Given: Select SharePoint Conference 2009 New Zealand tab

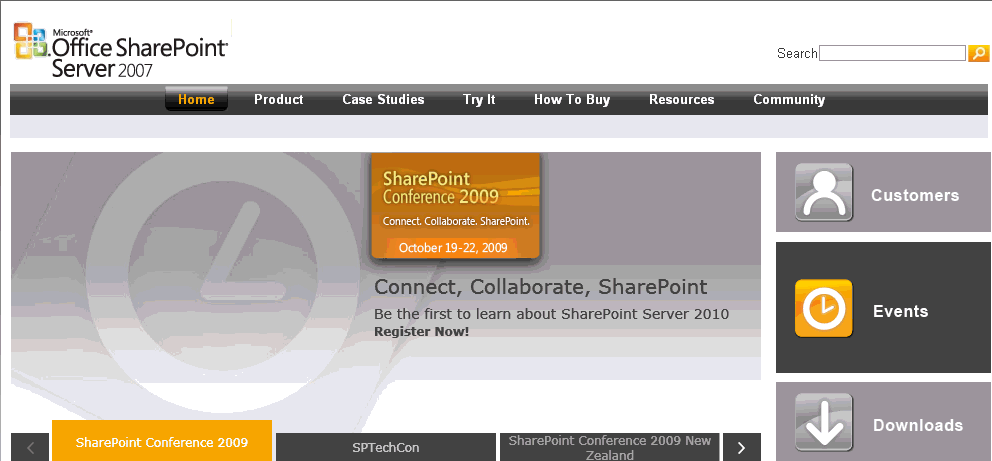Looking at the screenshot, I should click(610, 447).
